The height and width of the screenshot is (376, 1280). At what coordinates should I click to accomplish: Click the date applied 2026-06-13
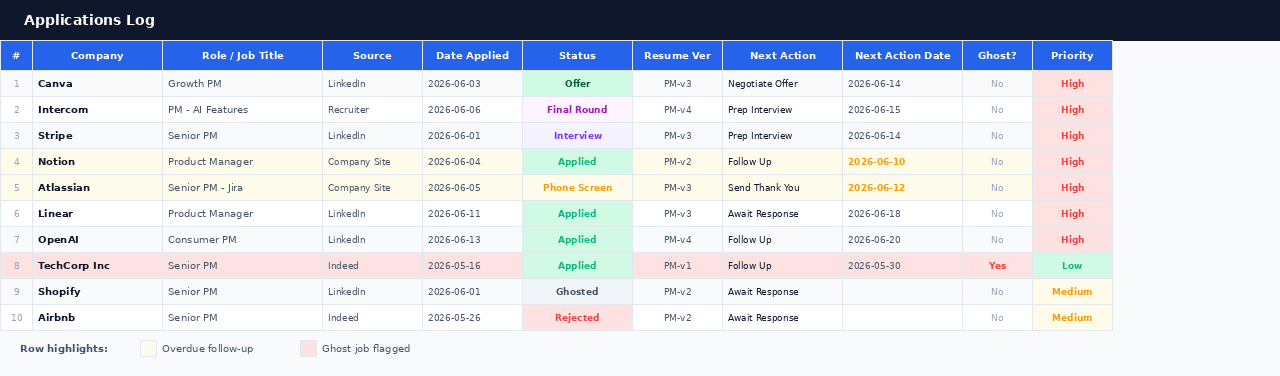tap(472, 240)
